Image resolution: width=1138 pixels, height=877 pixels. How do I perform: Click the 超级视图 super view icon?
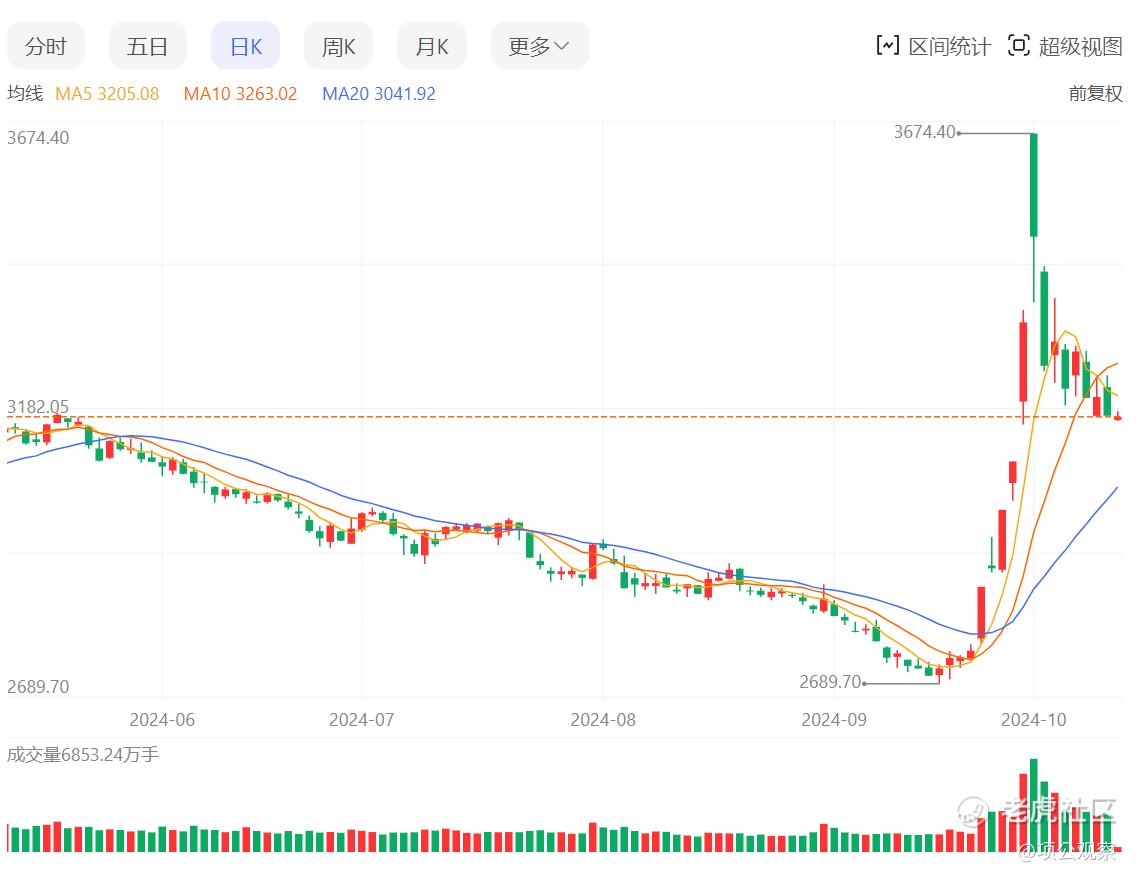click(1018, 46)
